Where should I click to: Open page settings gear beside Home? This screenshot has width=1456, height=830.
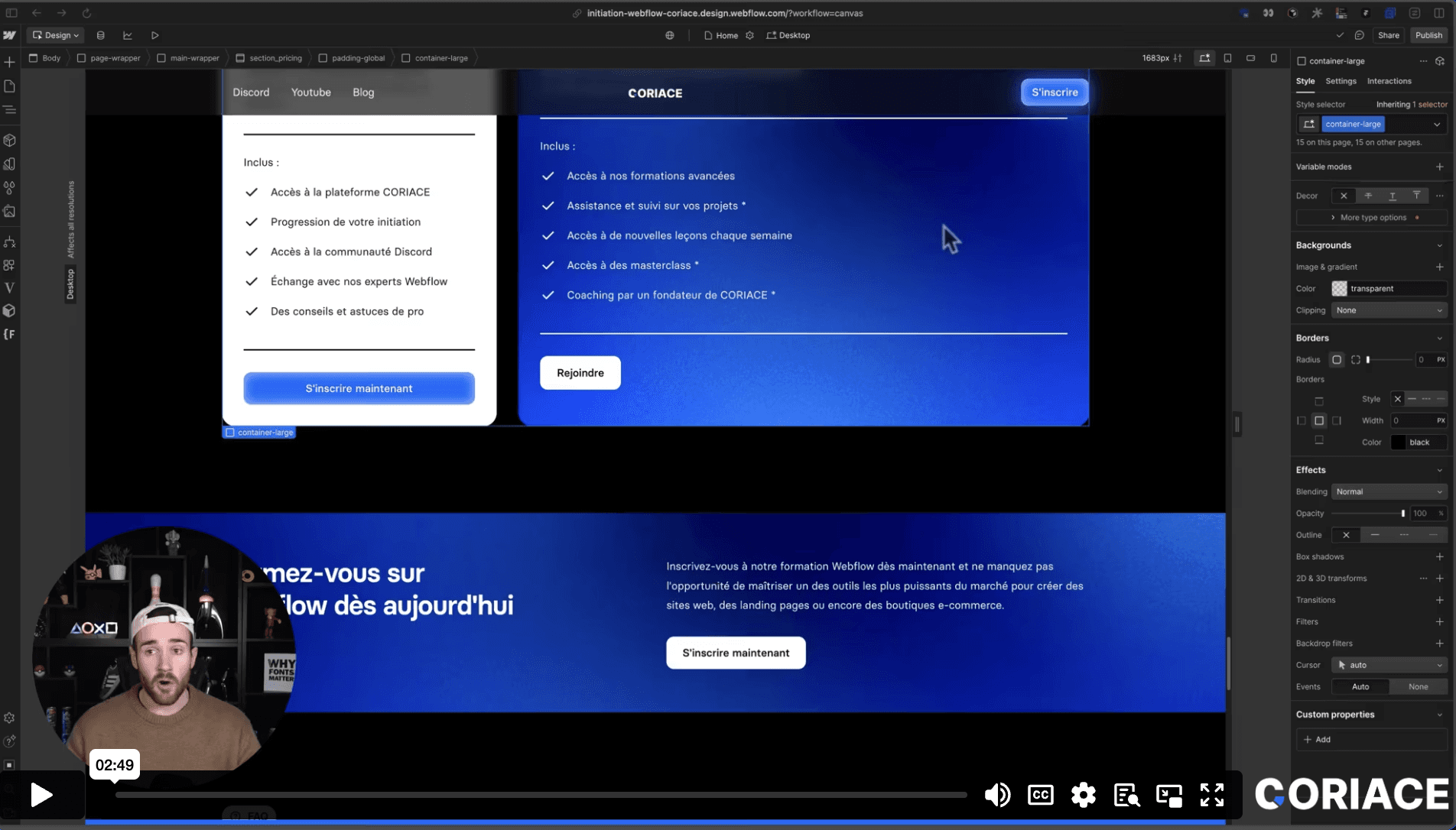click(749, 35)
